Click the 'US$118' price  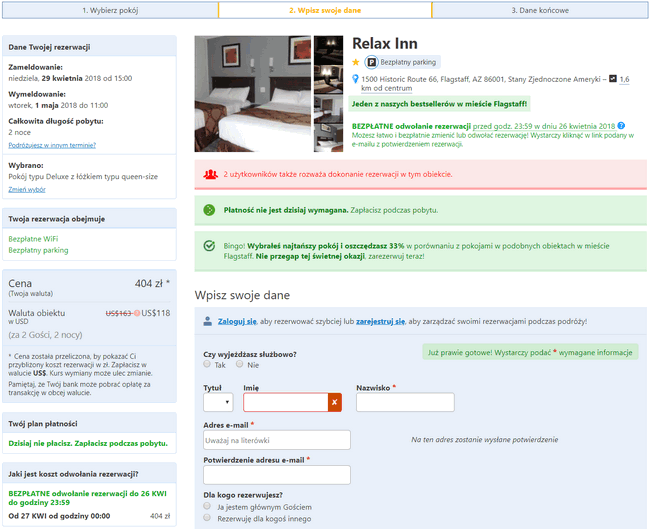pyautogui.click(x=155, y=313)
